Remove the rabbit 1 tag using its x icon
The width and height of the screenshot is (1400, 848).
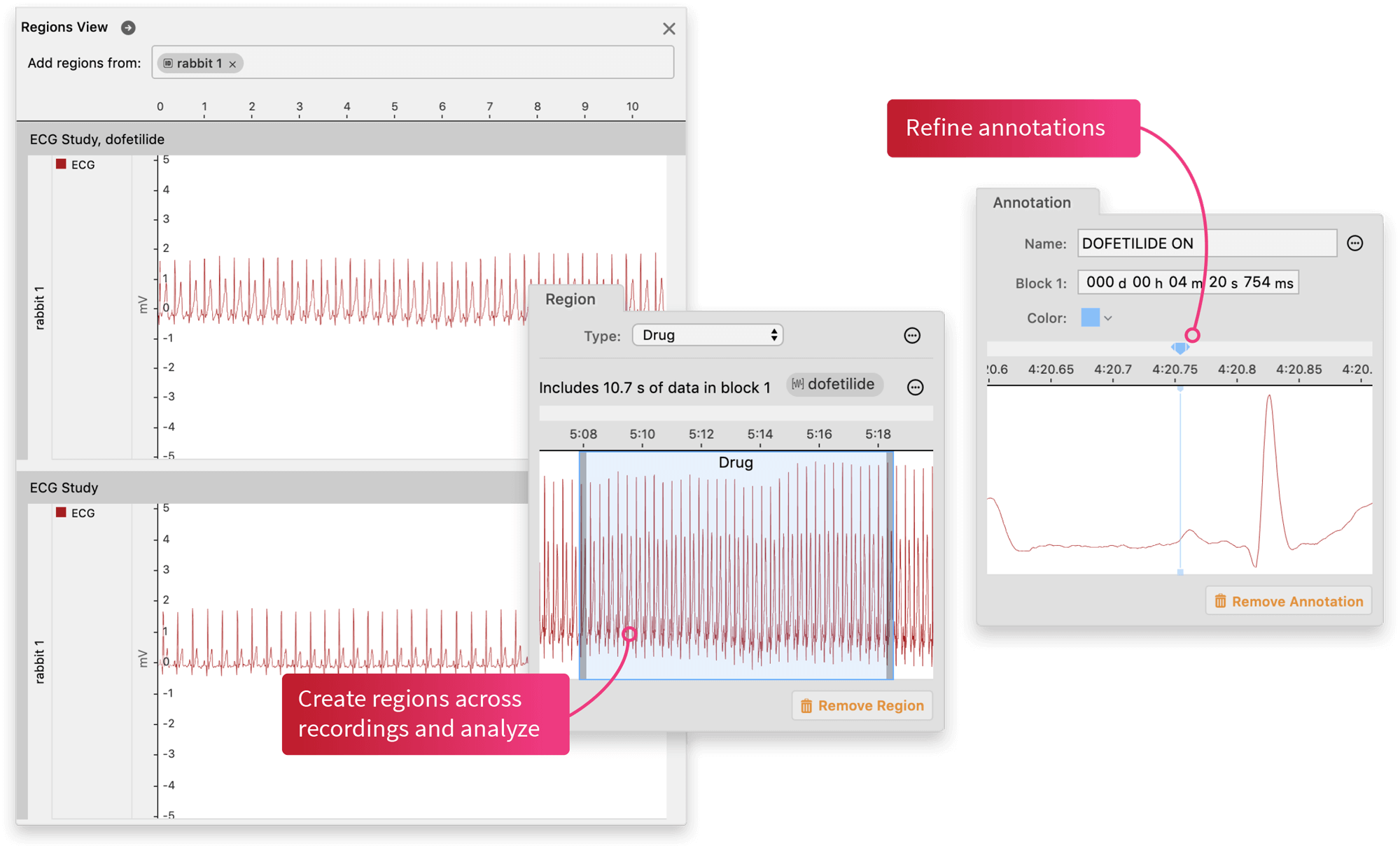click(x=232, y=63)
